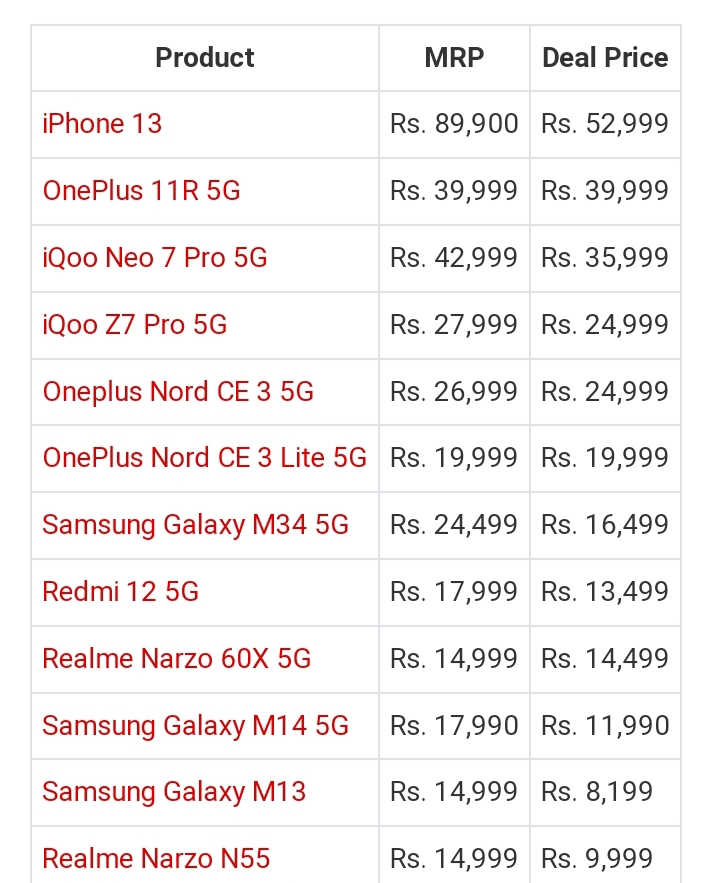Click Samsung Galaxy M34 5G link
The height and width of the screenshot is (883, 720).
pos(195,525)
